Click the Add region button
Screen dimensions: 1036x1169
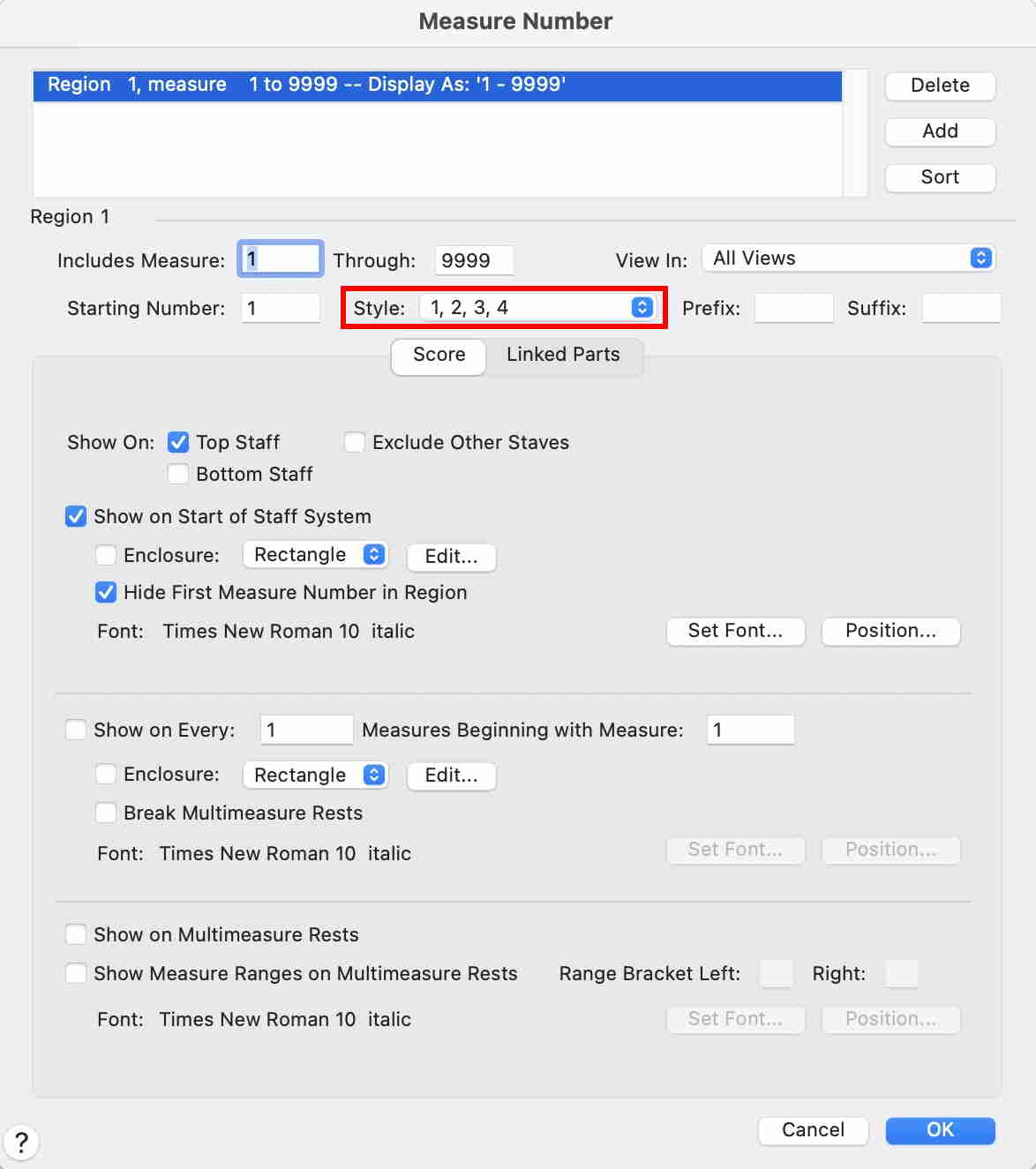tap(940, 131)
